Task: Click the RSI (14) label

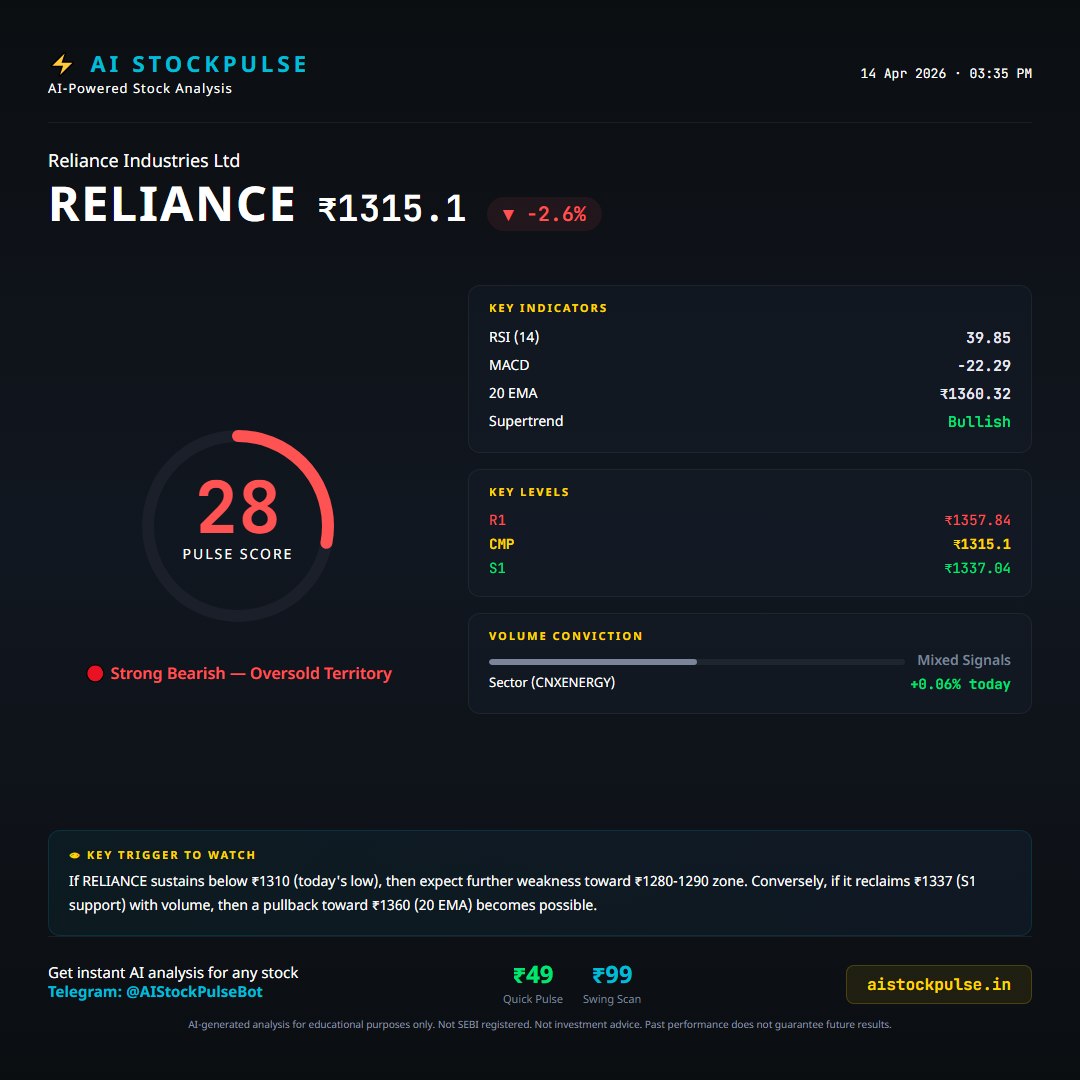Action: [x=514, y=337]
